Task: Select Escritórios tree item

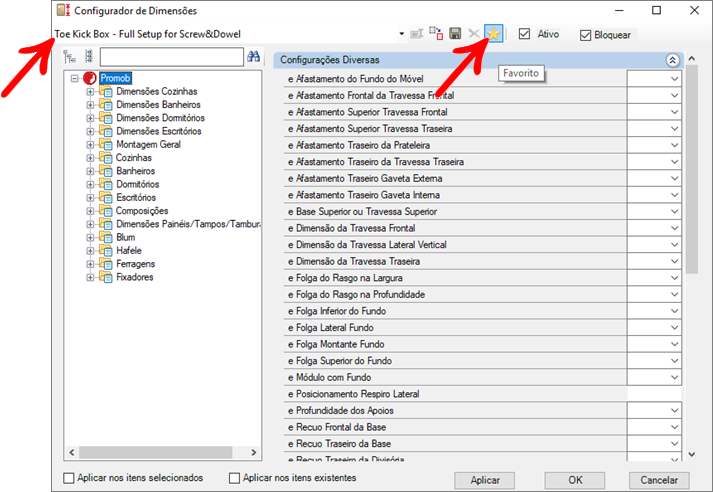Action: point(136,197)
